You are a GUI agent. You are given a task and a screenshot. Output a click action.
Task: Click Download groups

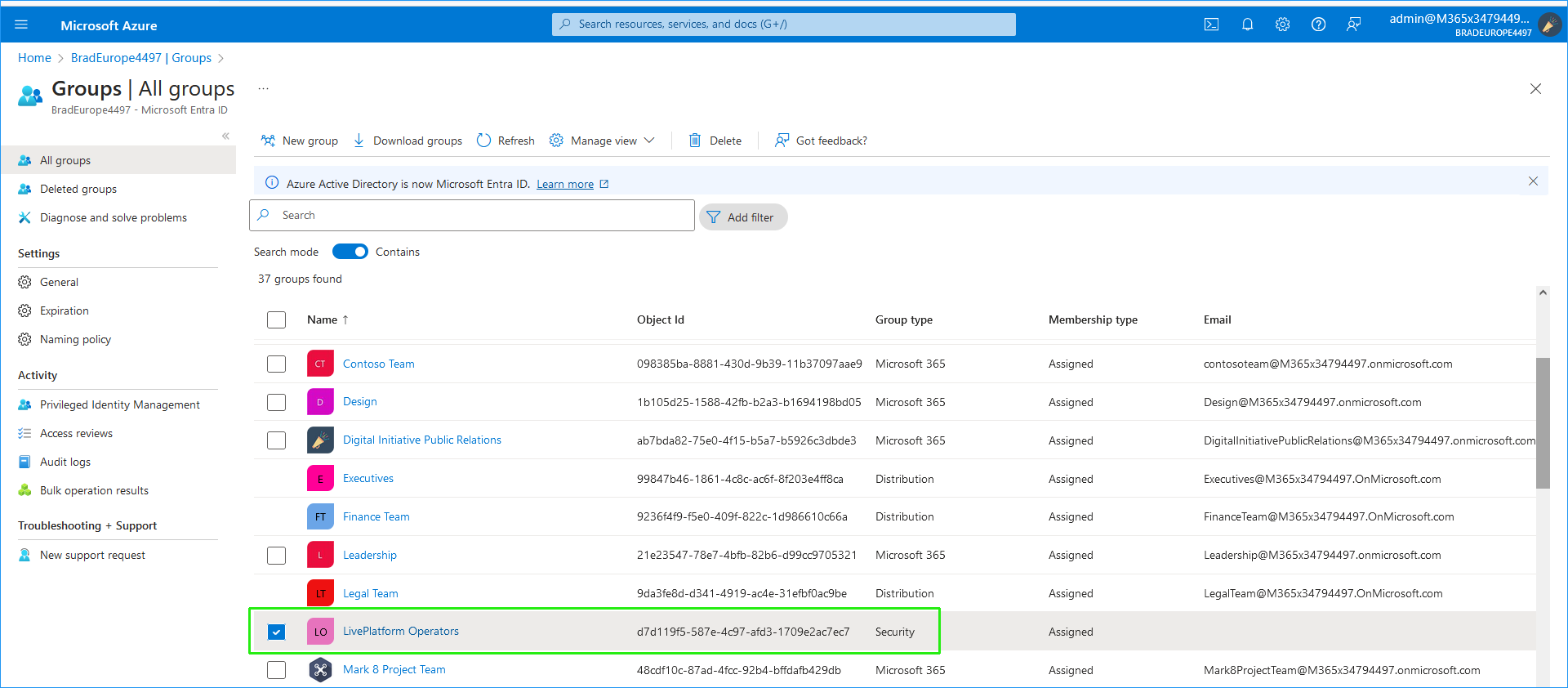point(408,141)
